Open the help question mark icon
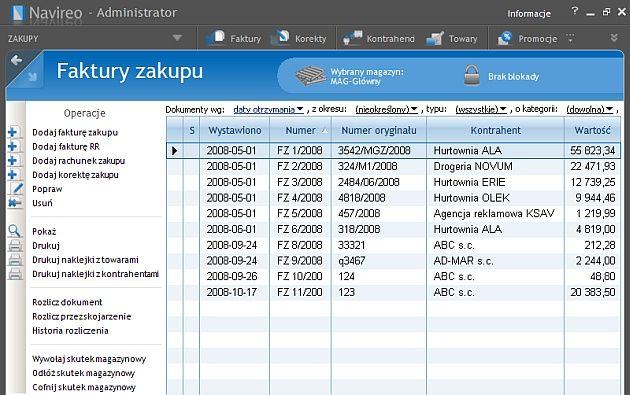 [575, 11]
